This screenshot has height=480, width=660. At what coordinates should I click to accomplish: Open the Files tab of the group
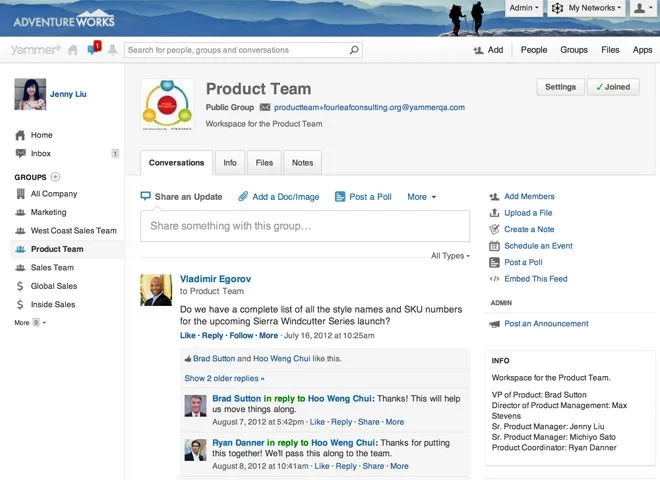pyautogui.click(x=264, y=163)
